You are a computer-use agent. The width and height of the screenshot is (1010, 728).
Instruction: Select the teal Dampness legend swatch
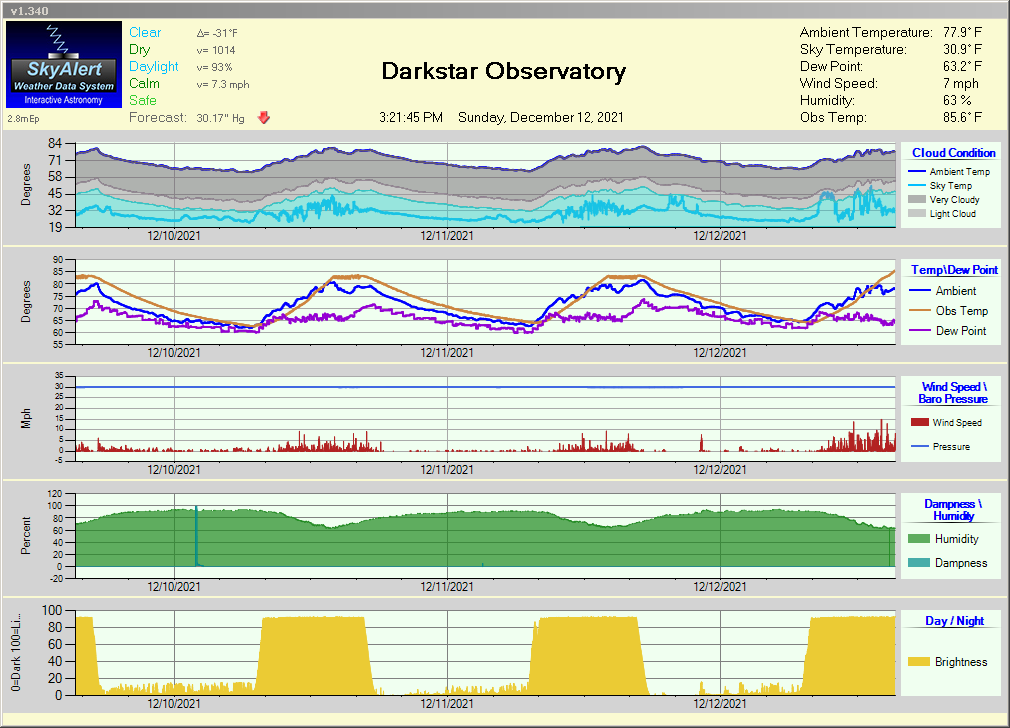coord(920,563)
